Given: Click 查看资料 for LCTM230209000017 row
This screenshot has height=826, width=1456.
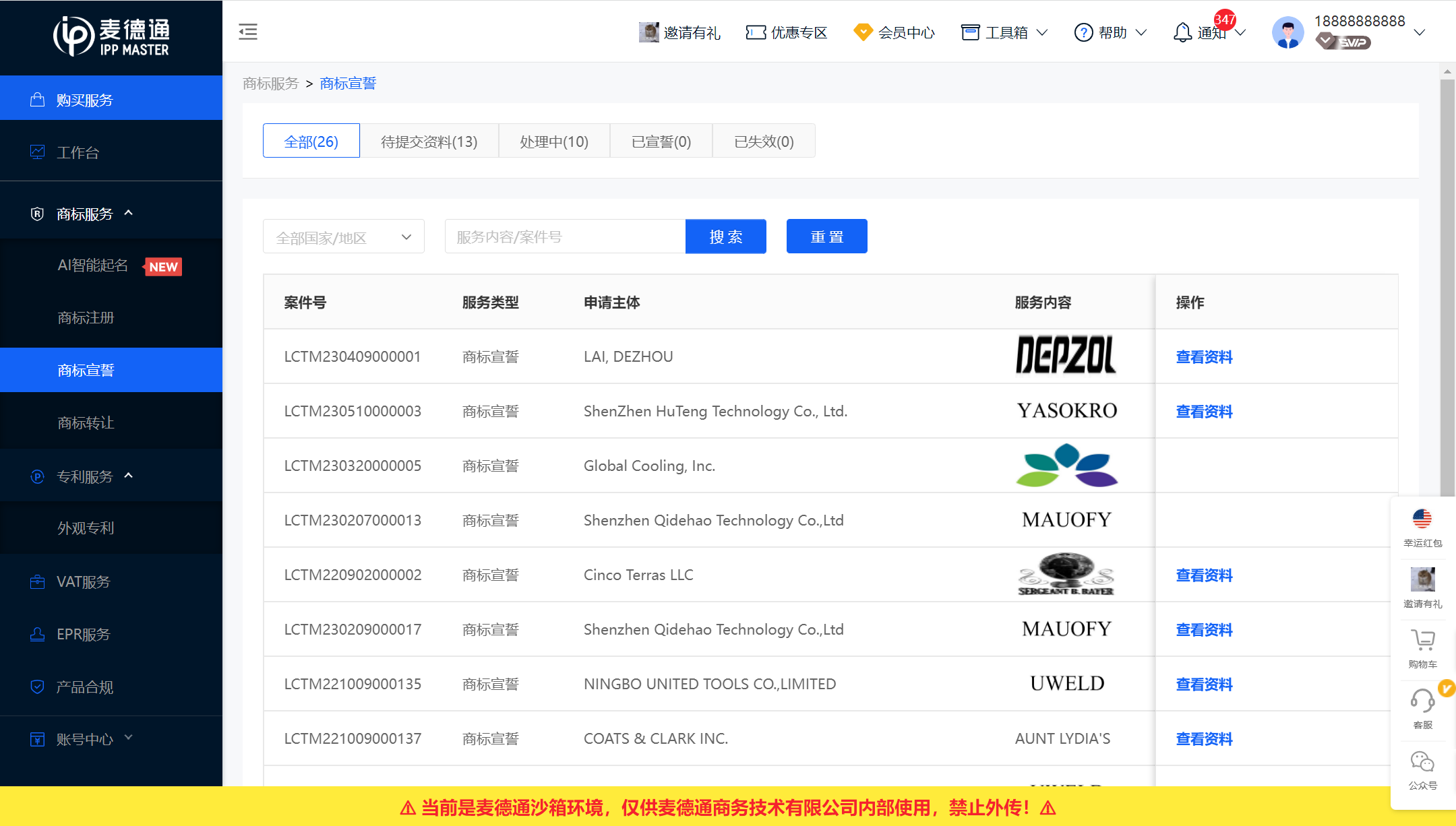Looking at the screenshot, I should (x=1204, y=629).
